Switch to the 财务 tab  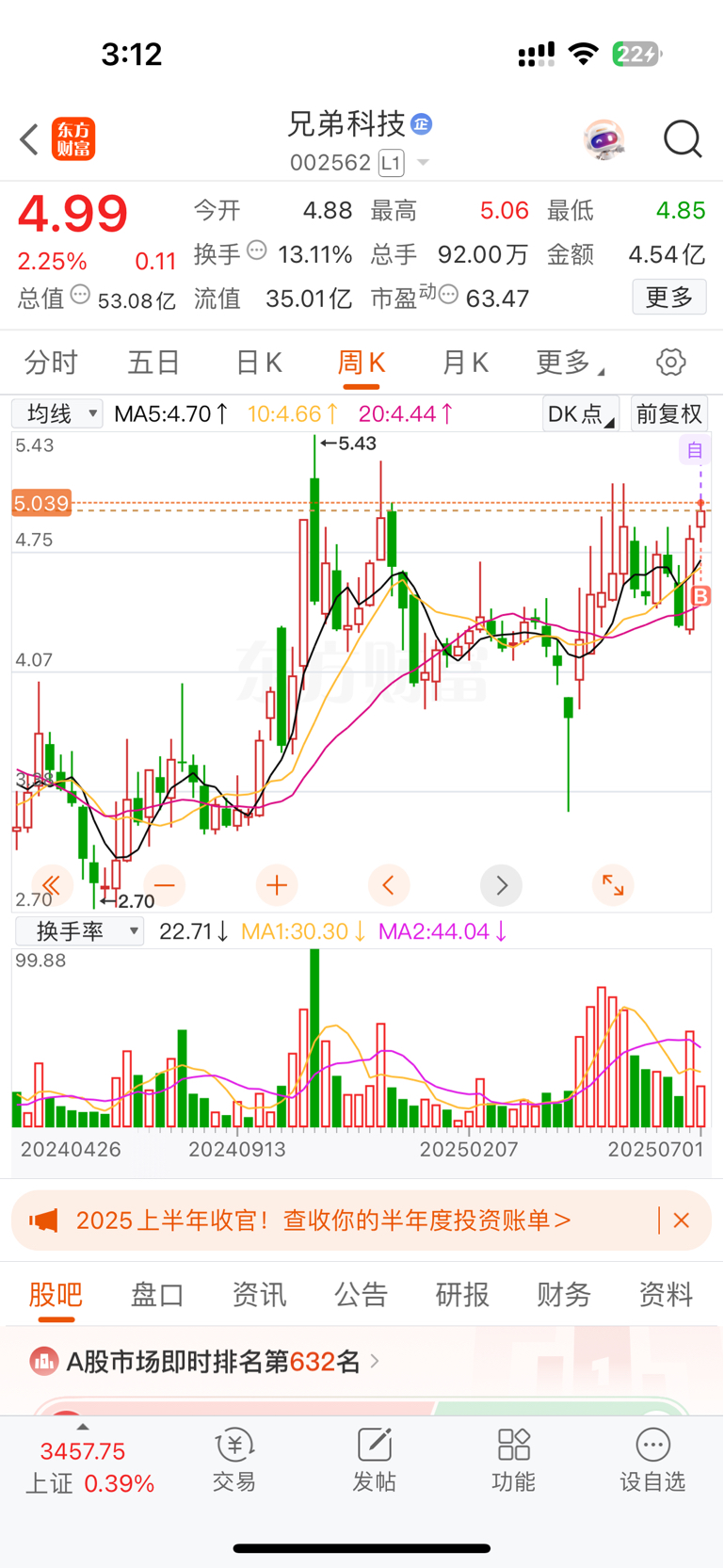coord(564,1295)
